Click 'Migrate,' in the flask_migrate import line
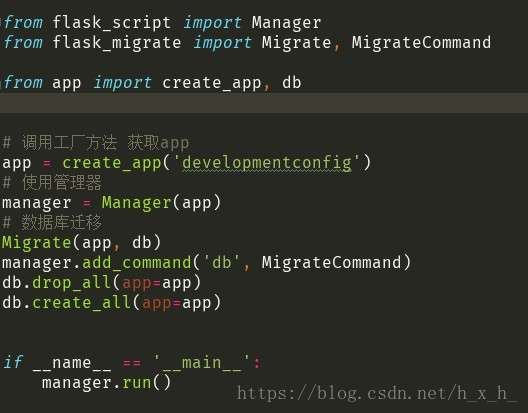This screenshot has height=413, width=528. tap(301, 43)
